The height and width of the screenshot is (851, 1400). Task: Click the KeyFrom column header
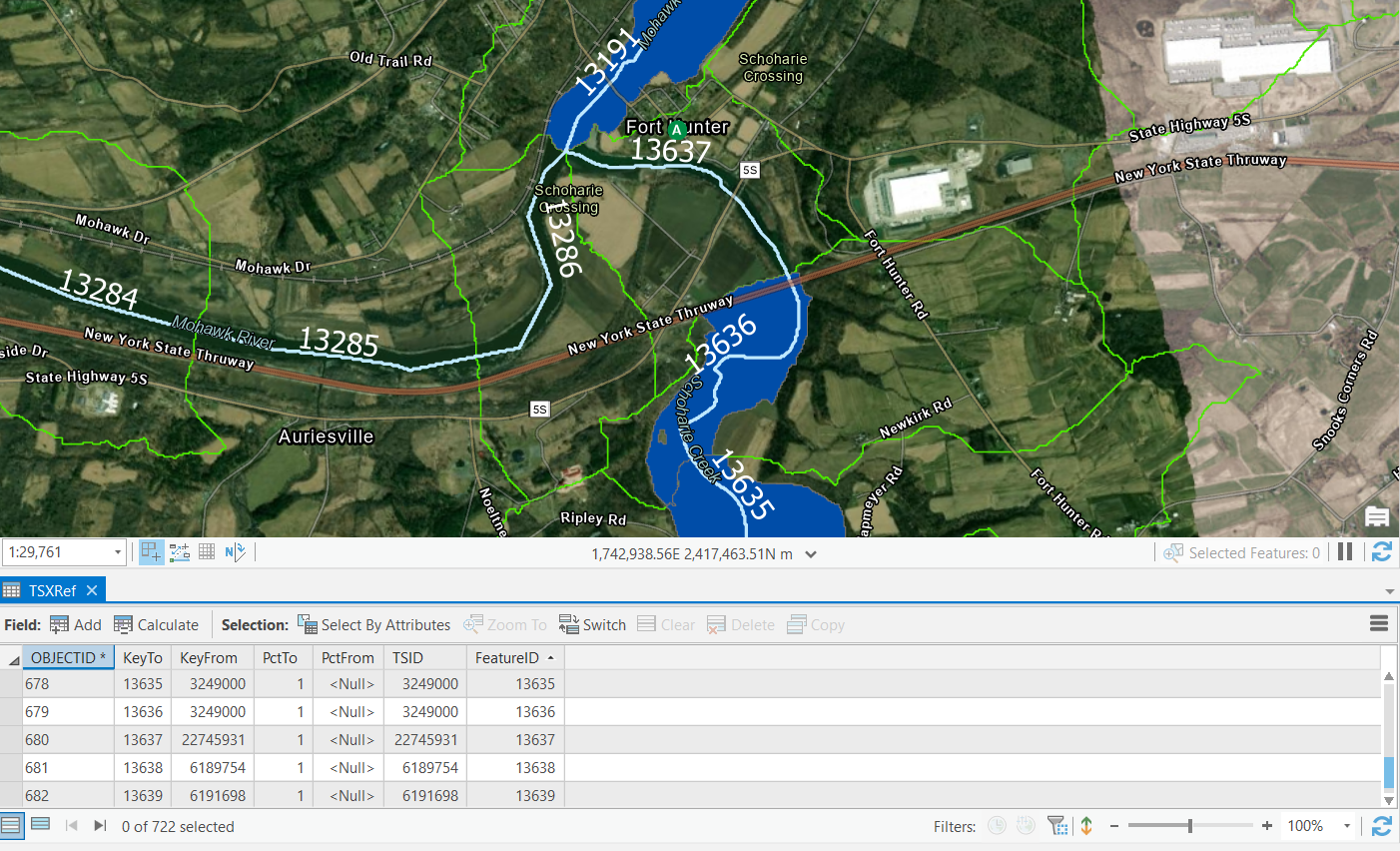tap(213, 657)
